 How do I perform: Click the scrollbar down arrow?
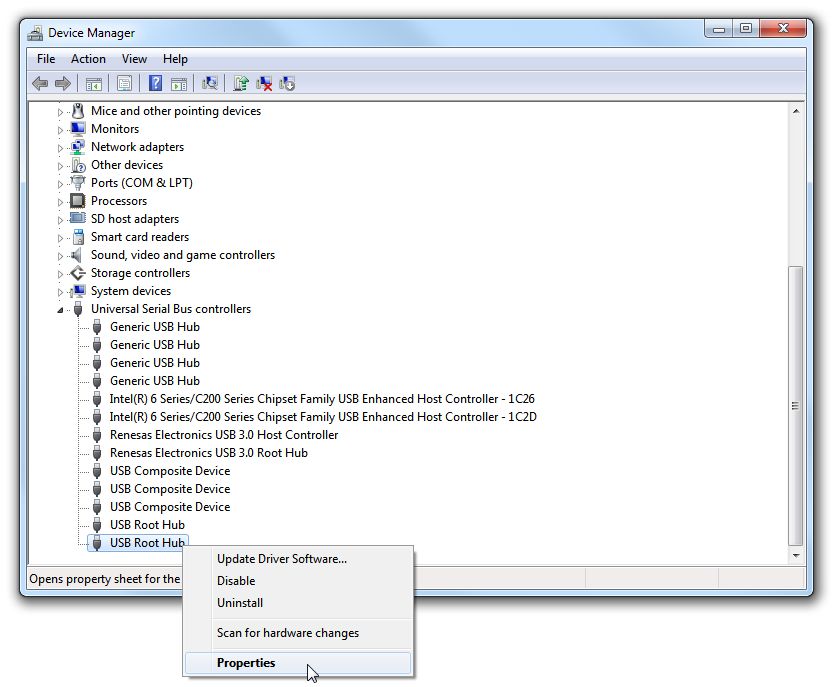796,556
